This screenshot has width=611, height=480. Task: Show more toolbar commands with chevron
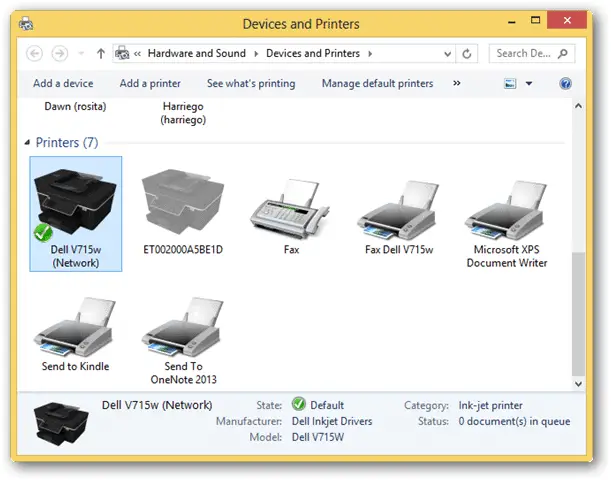click(457, 83)
